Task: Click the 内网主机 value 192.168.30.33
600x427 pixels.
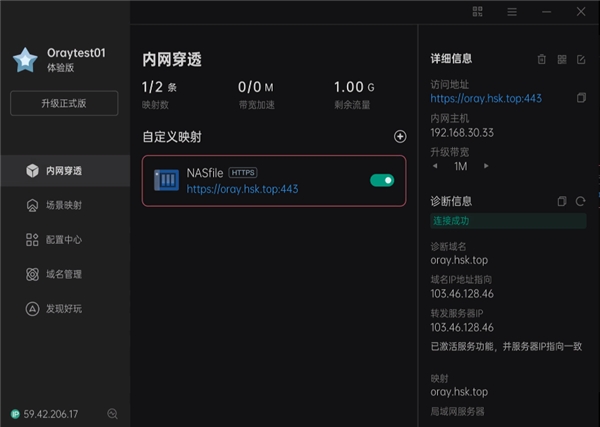Action: [462, 133]
